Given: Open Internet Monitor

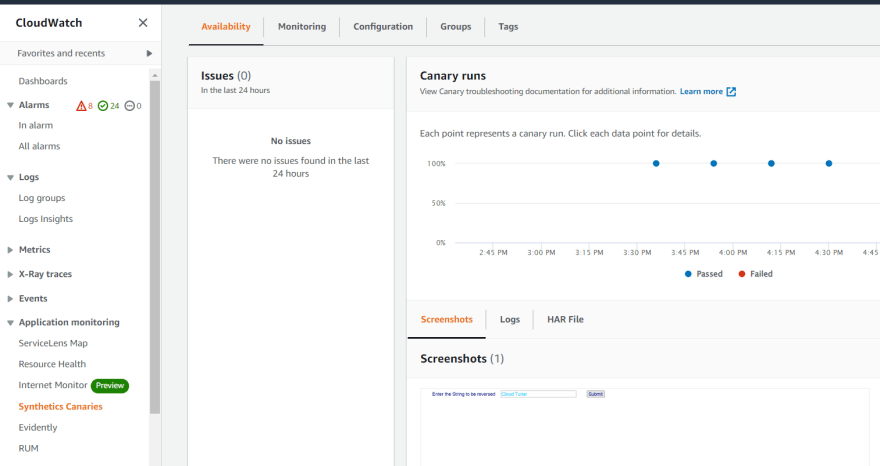Looking at the screenshot, I should pyautogui.click(x=53, y=385).
